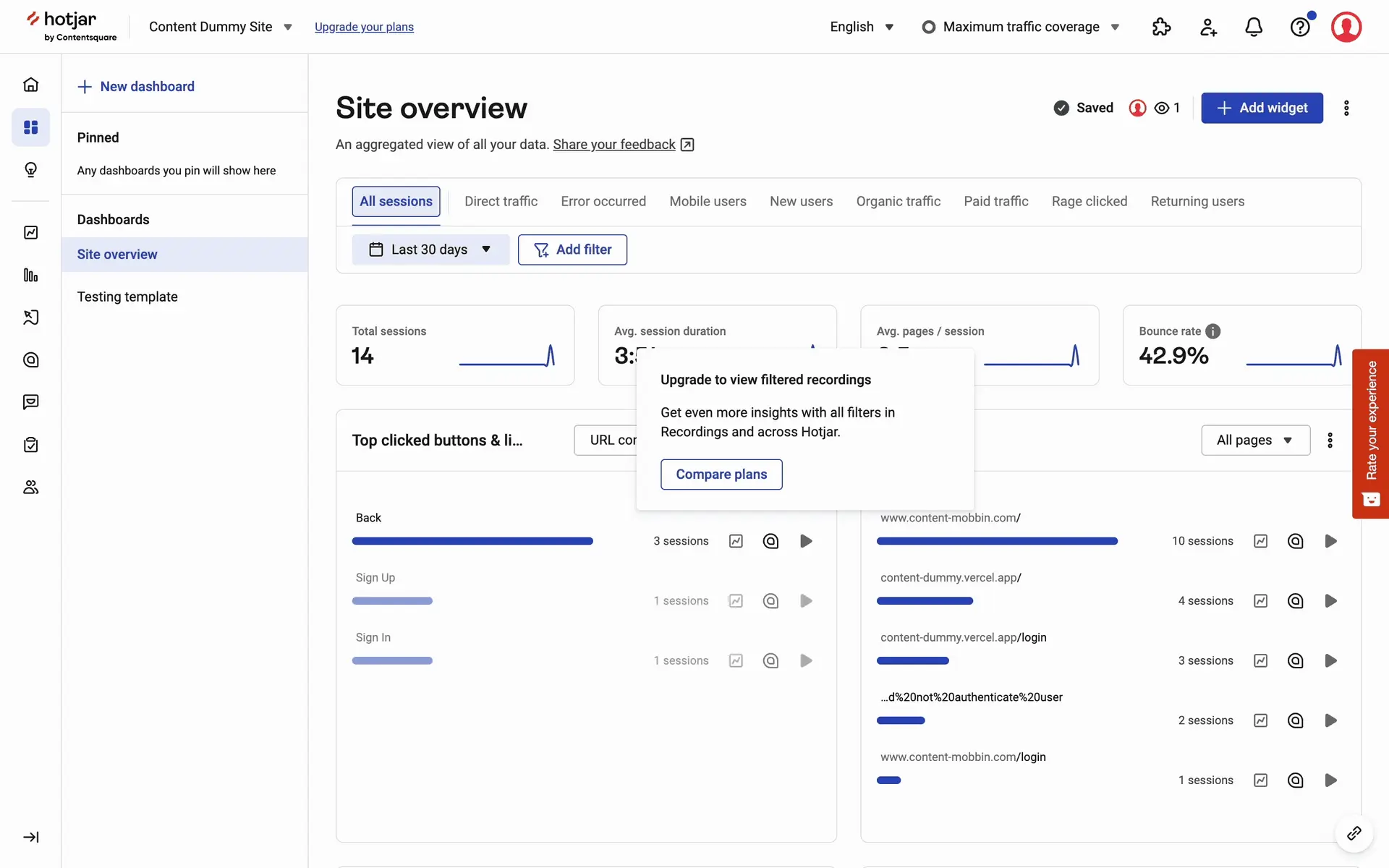Click the lightbulb Highlights sidebar icon

[x=30, y=170]
